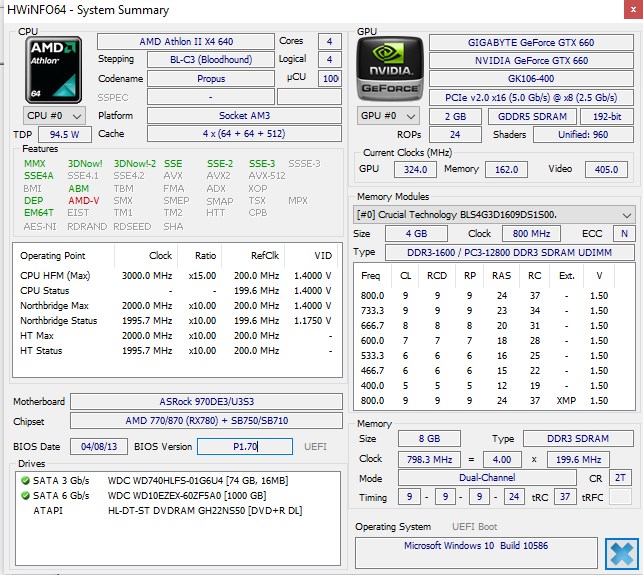This screenshot has width=643, height=575.
Task: Click the Video clock 405.0 value
Action: click(607, 170)
